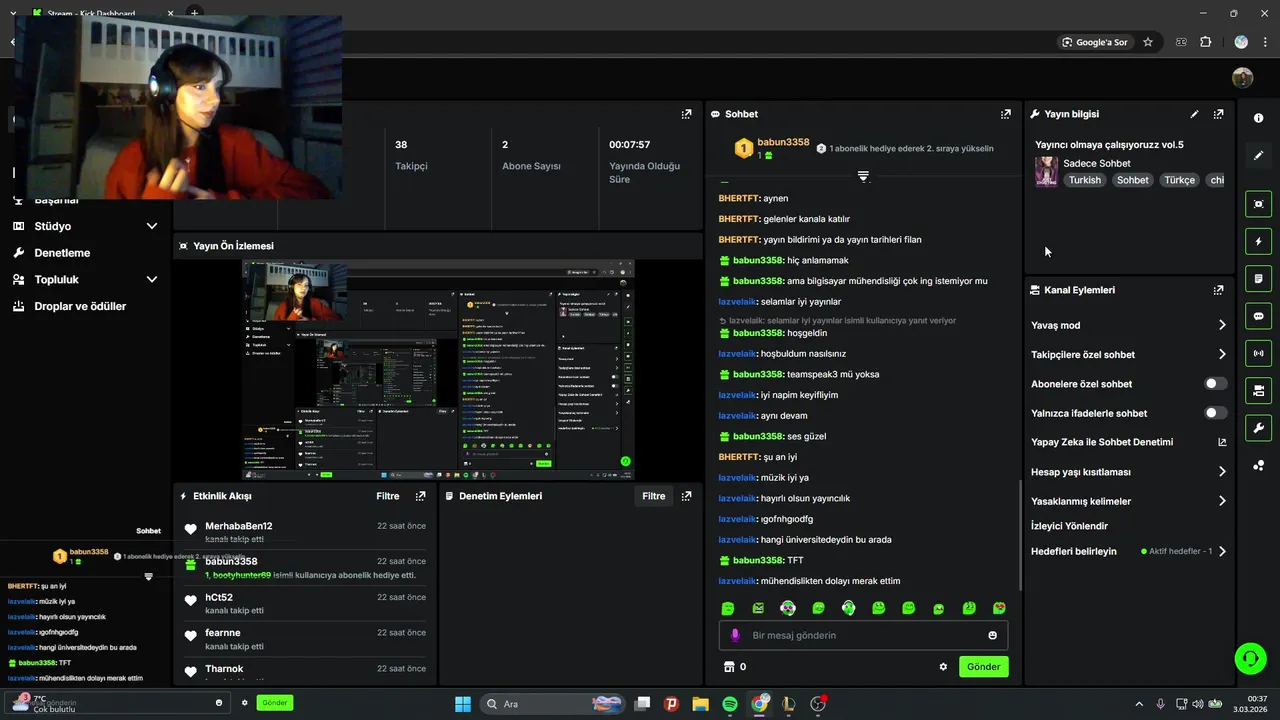The height and width of the screenshot is (720, 1280).
Task: Click the Bir mesaj gönderin input field
Action: point(863,635)
